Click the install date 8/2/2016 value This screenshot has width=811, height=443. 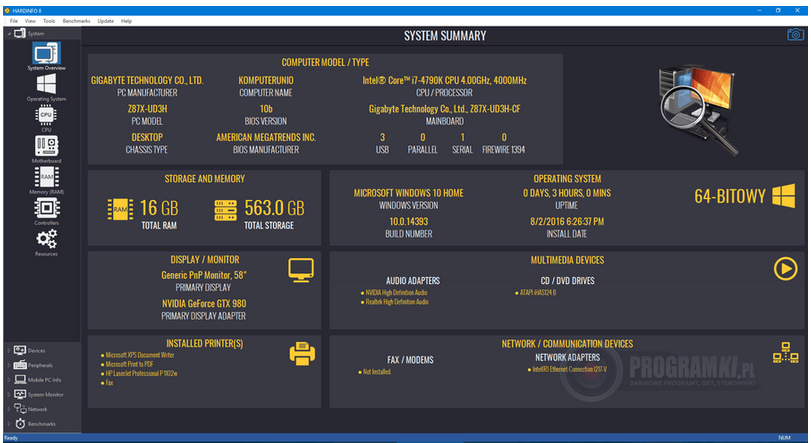click(567, 221)
